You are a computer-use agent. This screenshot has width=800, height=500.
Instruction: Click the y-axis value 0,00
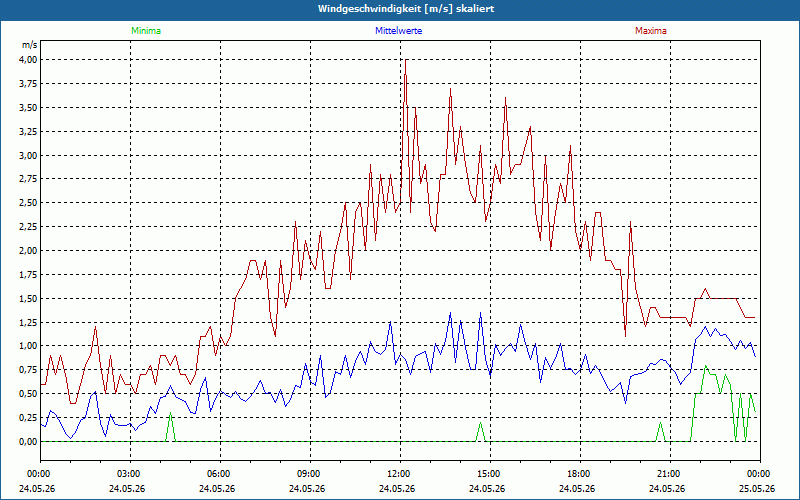click(28, 442)
